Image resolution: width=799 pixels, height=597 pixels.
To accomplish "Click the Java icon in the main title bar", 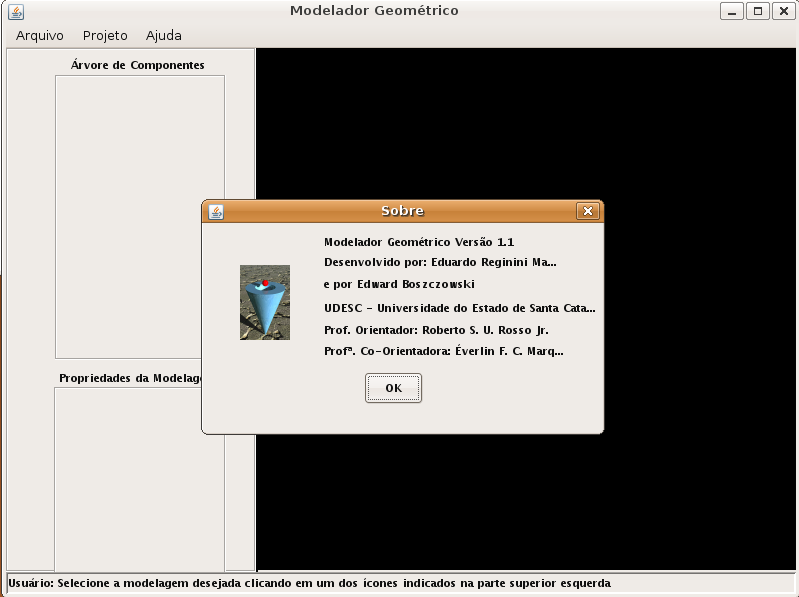I will point(16,11).
